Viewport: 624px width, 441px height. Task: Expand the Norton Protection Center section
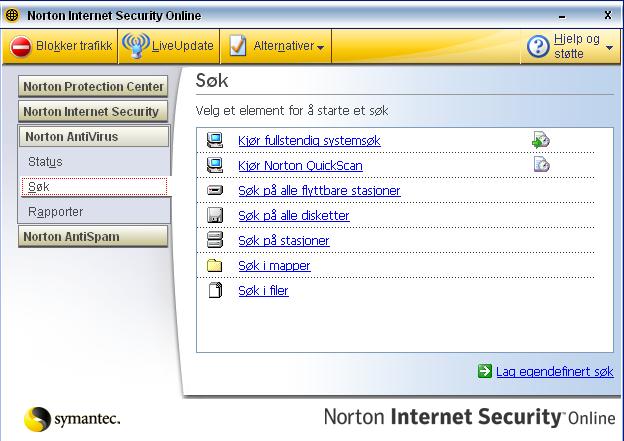tap(93, 86)
